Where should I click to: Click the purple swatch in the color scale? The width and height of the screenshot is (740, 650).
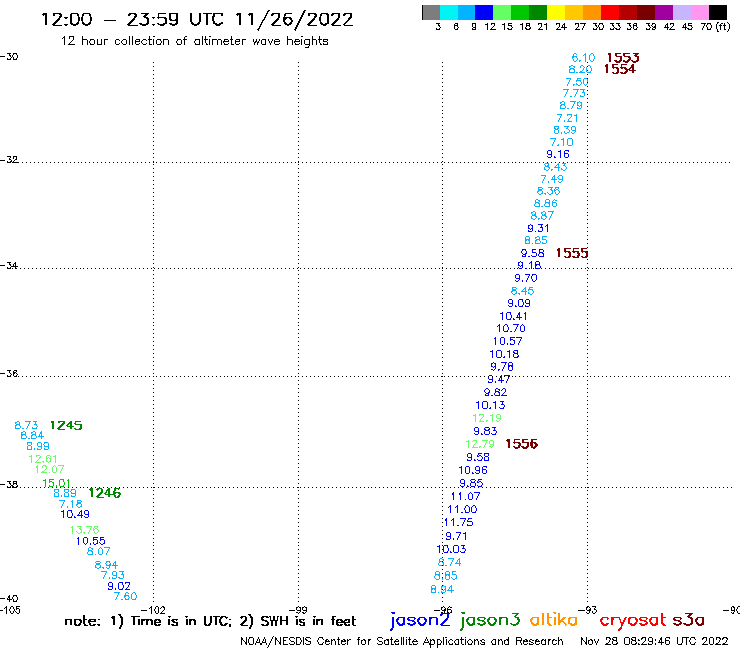(x=664, y=12)
